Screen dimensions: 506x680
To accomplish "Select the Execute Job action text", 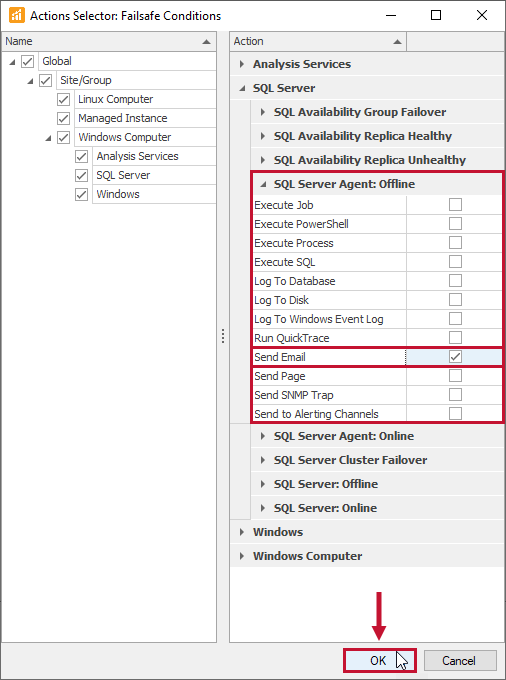I will (x=284, y=205).
